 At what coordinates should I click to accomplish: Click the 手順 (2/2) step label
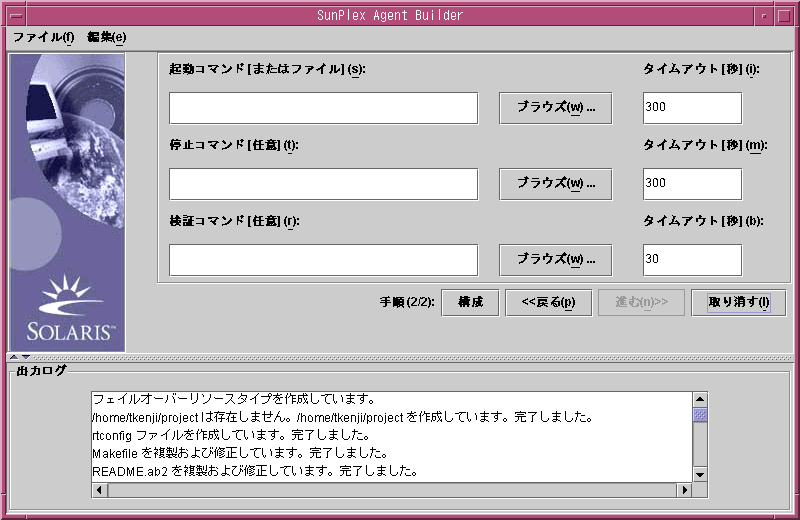(x=407, y=302)
